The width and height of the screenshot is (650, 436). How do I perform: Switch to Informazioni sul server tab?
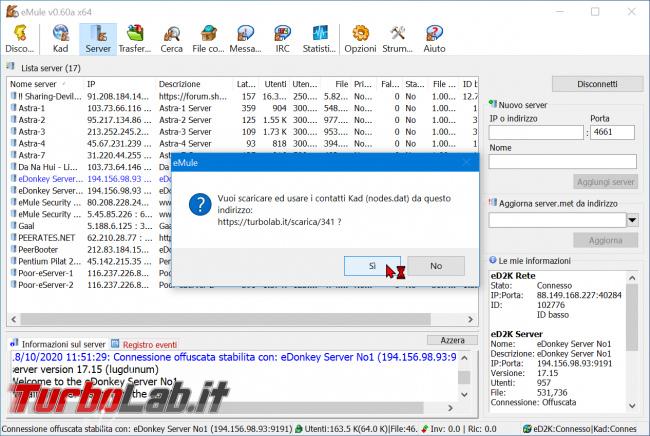pos(58,344)
